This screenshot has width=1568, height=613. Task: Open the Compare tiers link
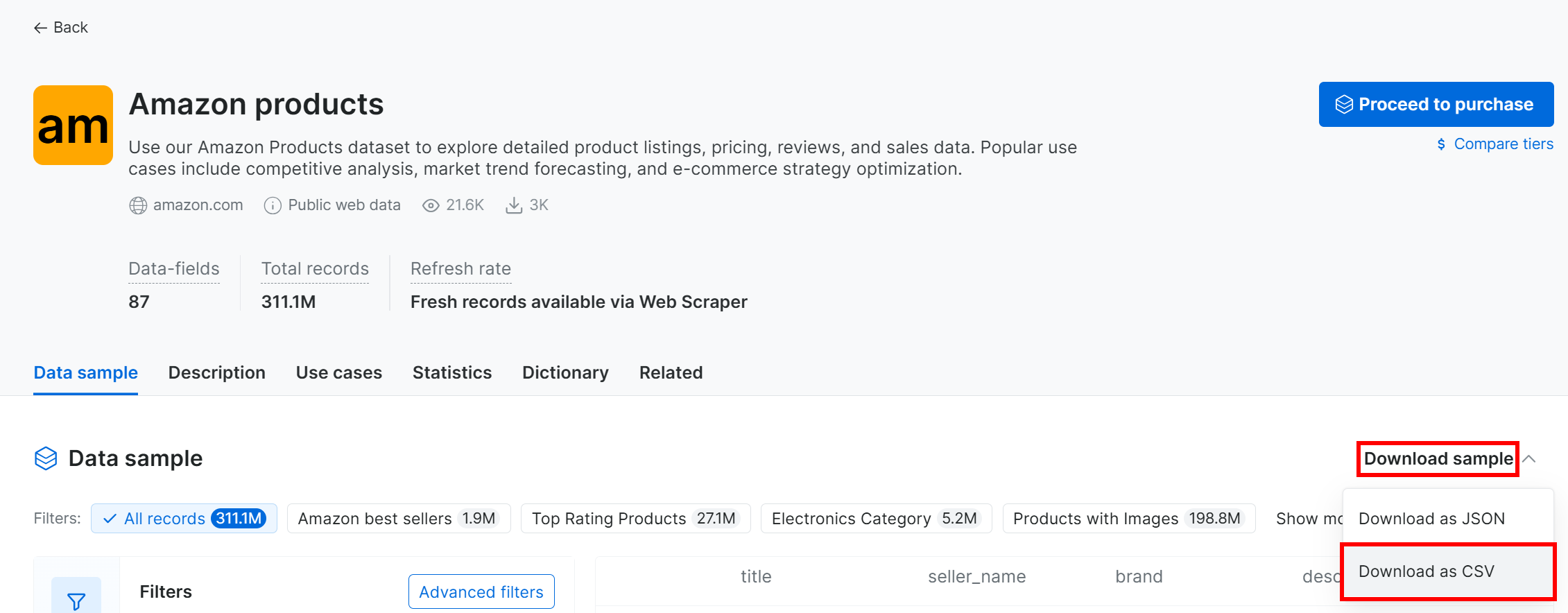(1503, 144)
